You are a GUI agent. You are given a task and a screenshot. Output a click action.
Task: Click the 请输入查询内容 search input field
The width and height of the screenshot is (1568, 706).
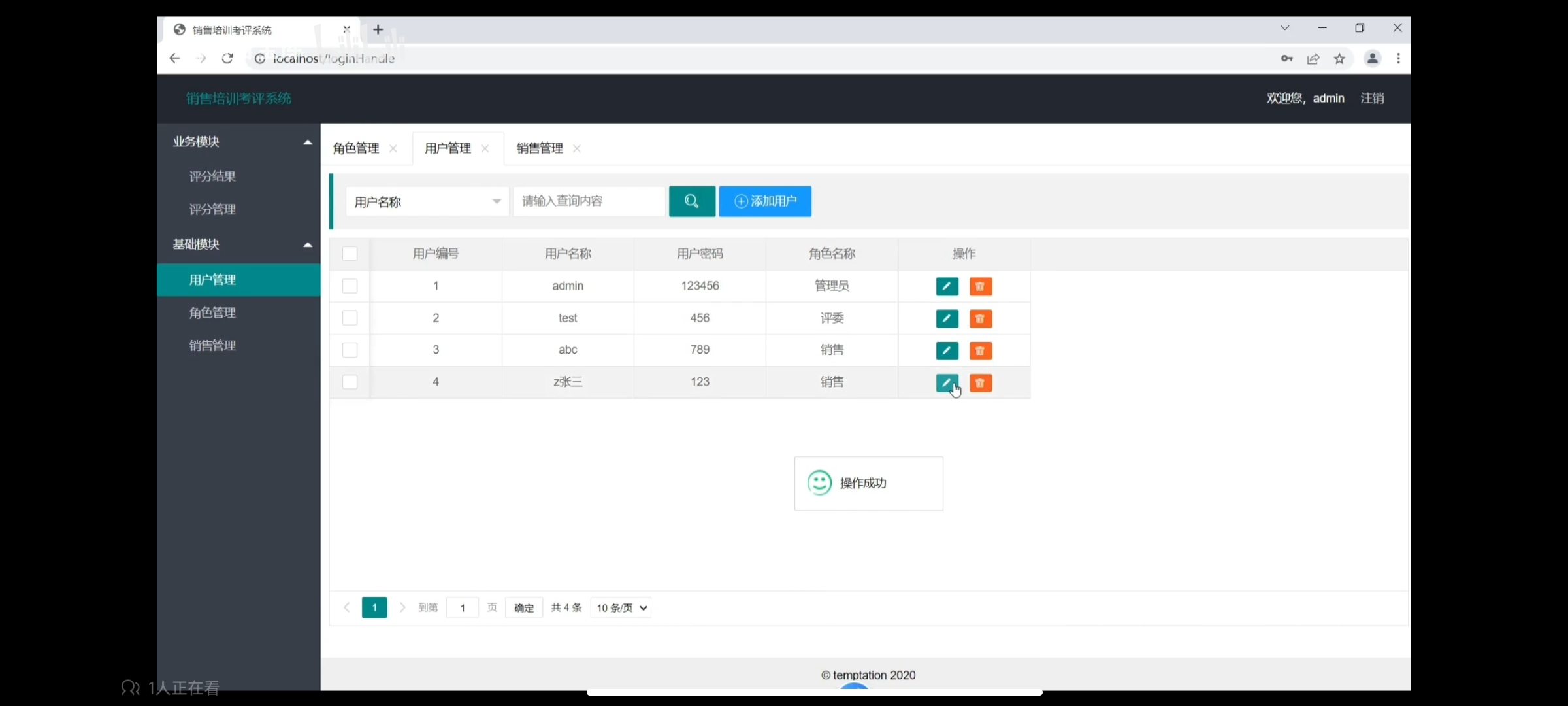pyautogui.click(x=588, y=201)
